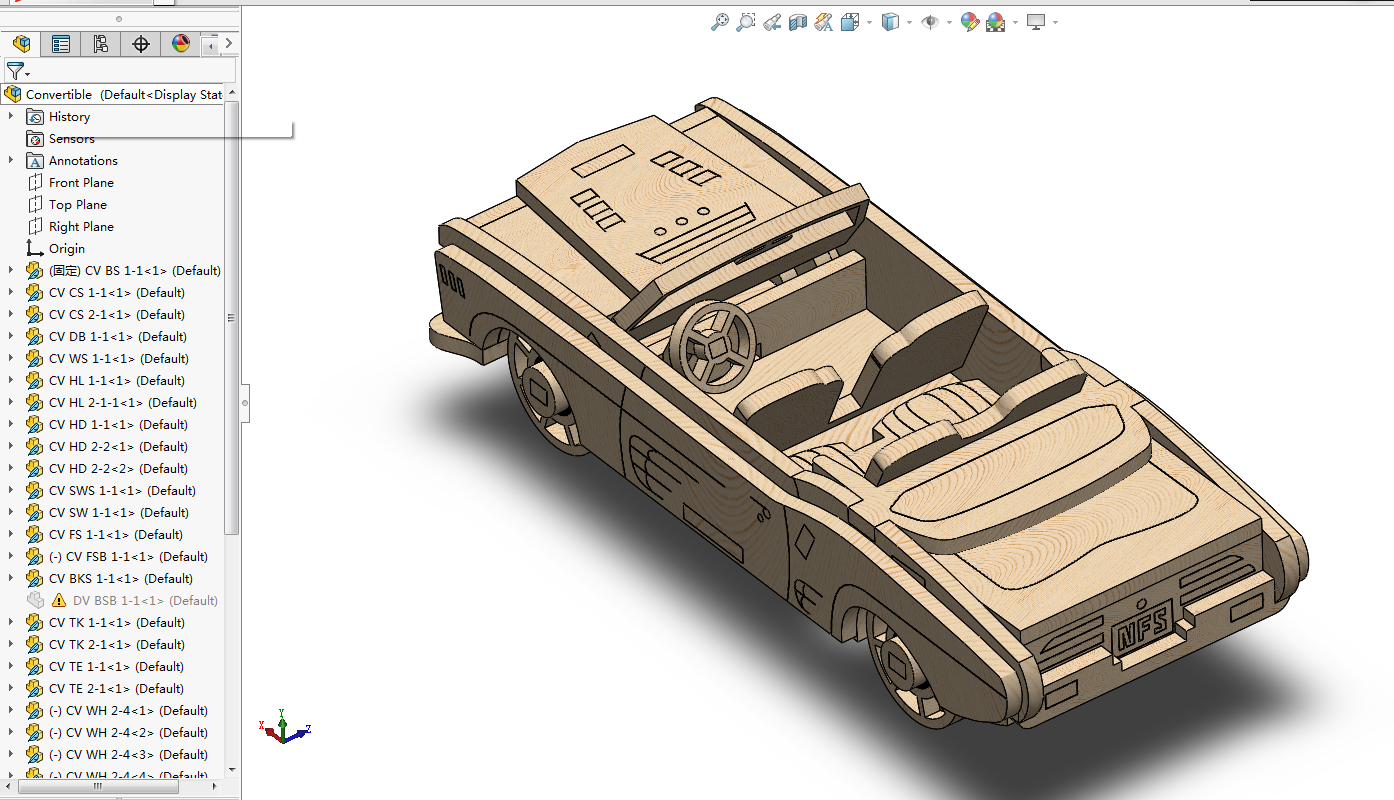Viewport: 1394px width, 800px height.
Task: Expand the CV DB 1-1<1> component
Action: (11, 336)
